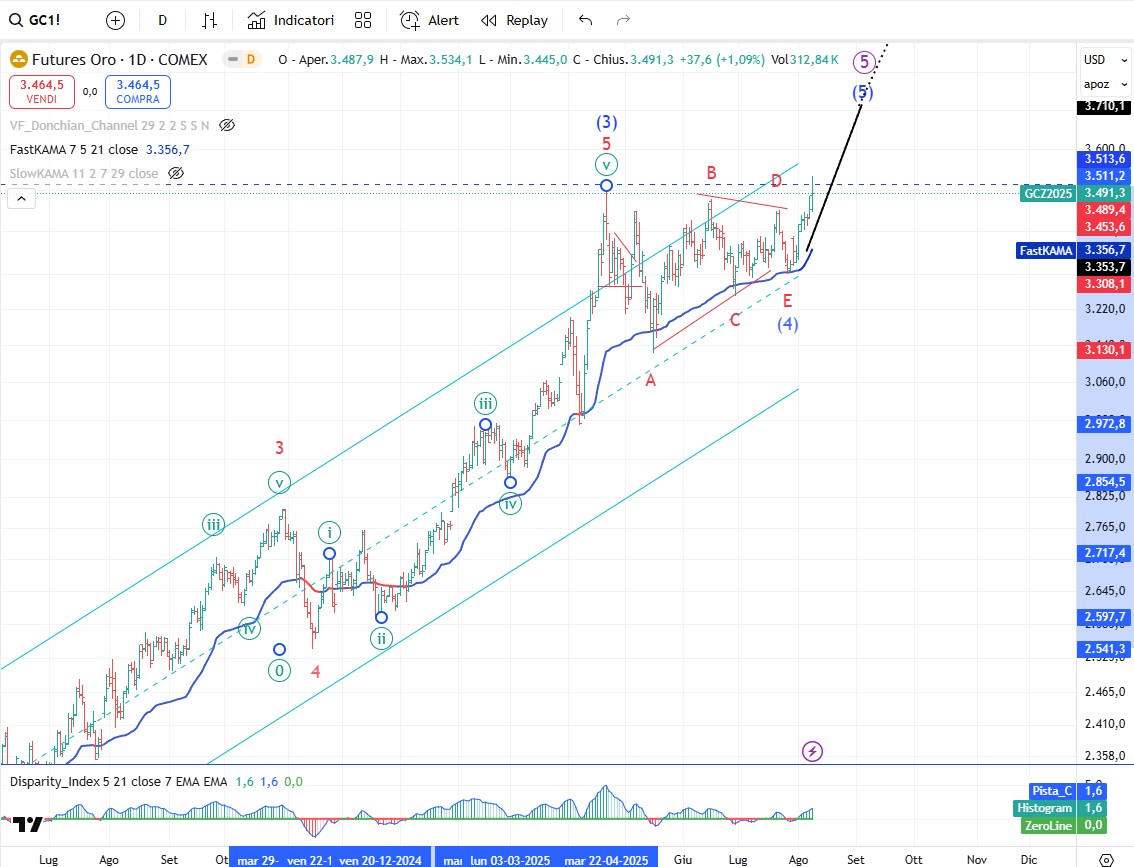Open Indicatori indicators dialog
The image size is (1134, 867).
[x=290, y=20]
